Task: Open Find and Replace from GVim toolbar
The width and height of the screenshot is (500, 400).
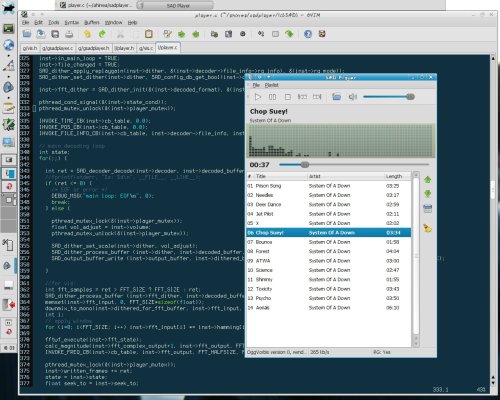Action: [x=167, y=34]
